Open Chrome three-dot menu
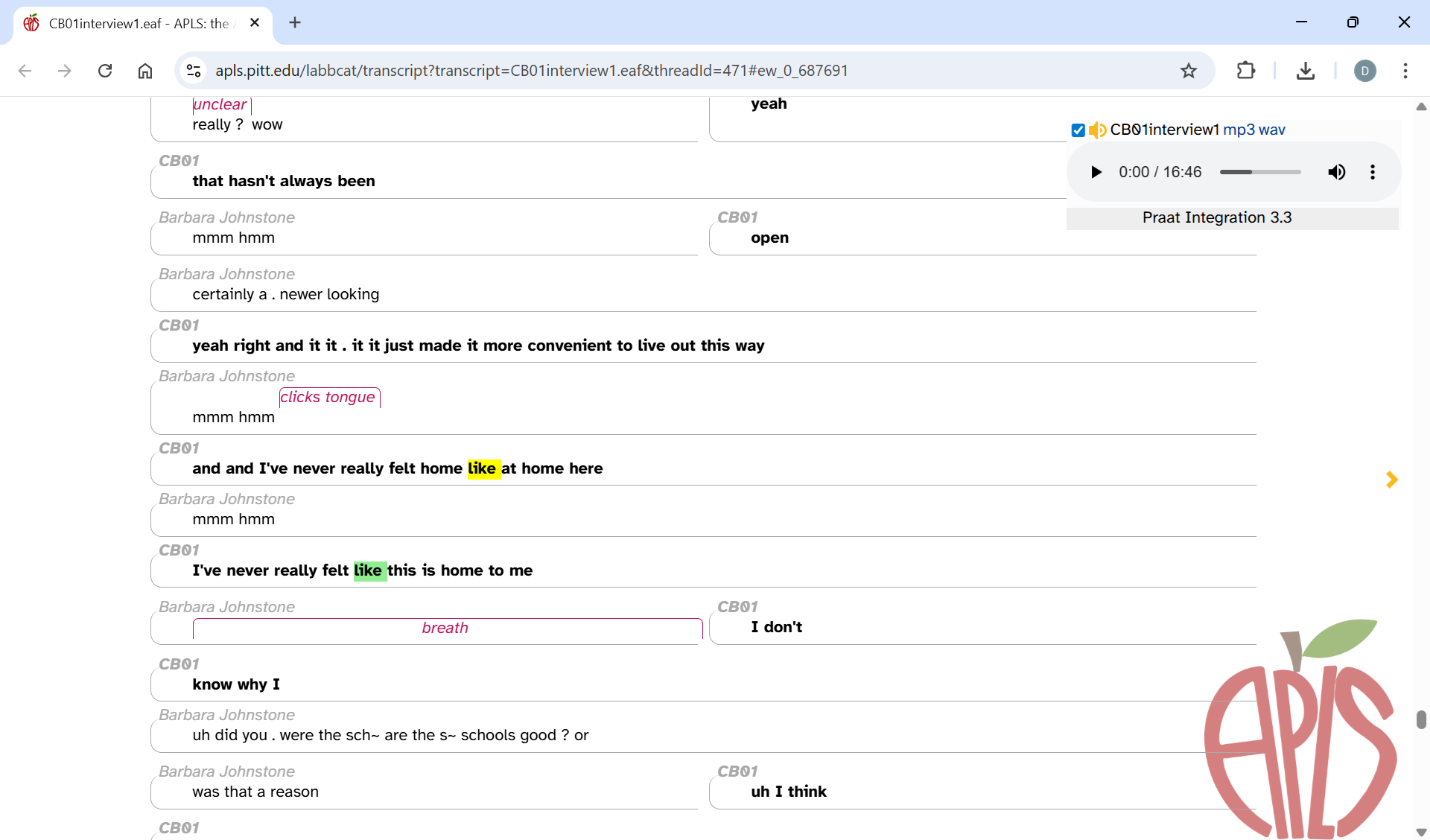The height and width of the screenshot is (840, 1430). click(1405, 71)
